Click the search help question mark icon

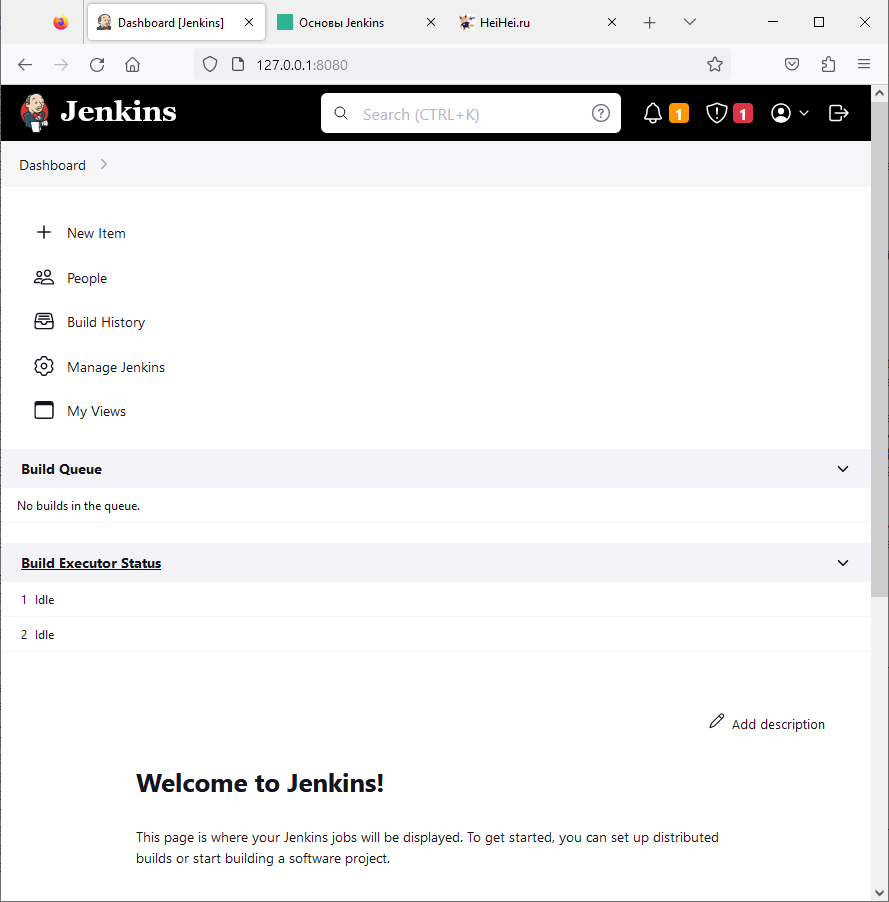pos(601,113)
